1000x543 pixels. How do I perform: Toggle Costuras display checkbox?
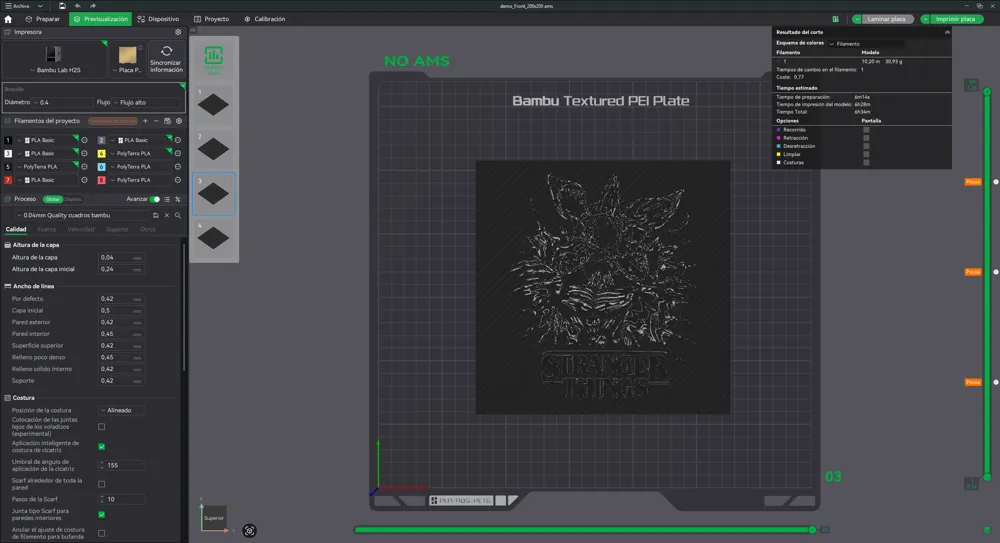[x=866, y=163]
